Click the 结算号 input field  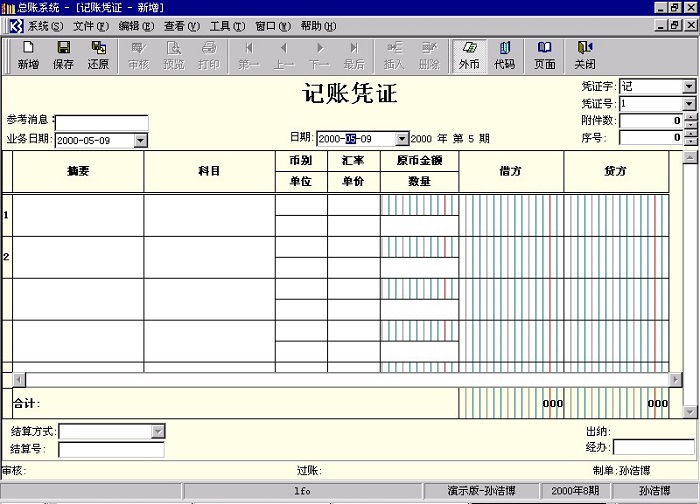tap(111, 450)
